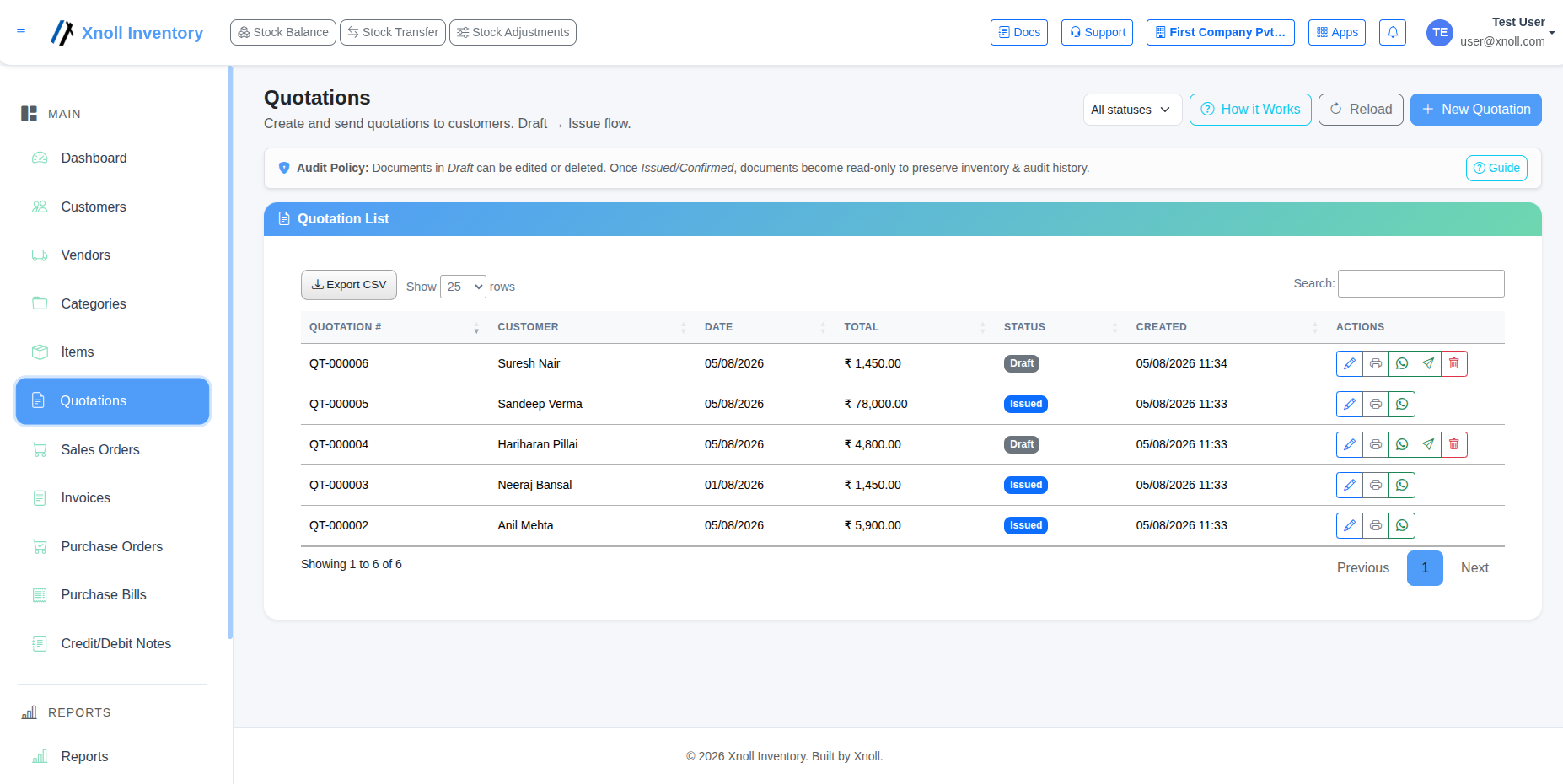Focus the Search input field
Viewport: 1563px width, 784px height.
(1421, 283)
